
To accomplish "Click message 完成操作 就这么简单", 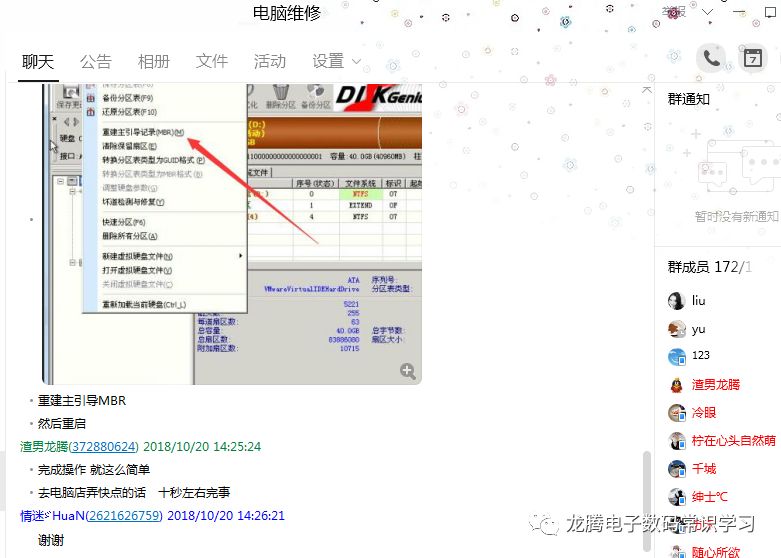I will pos(94,469).
